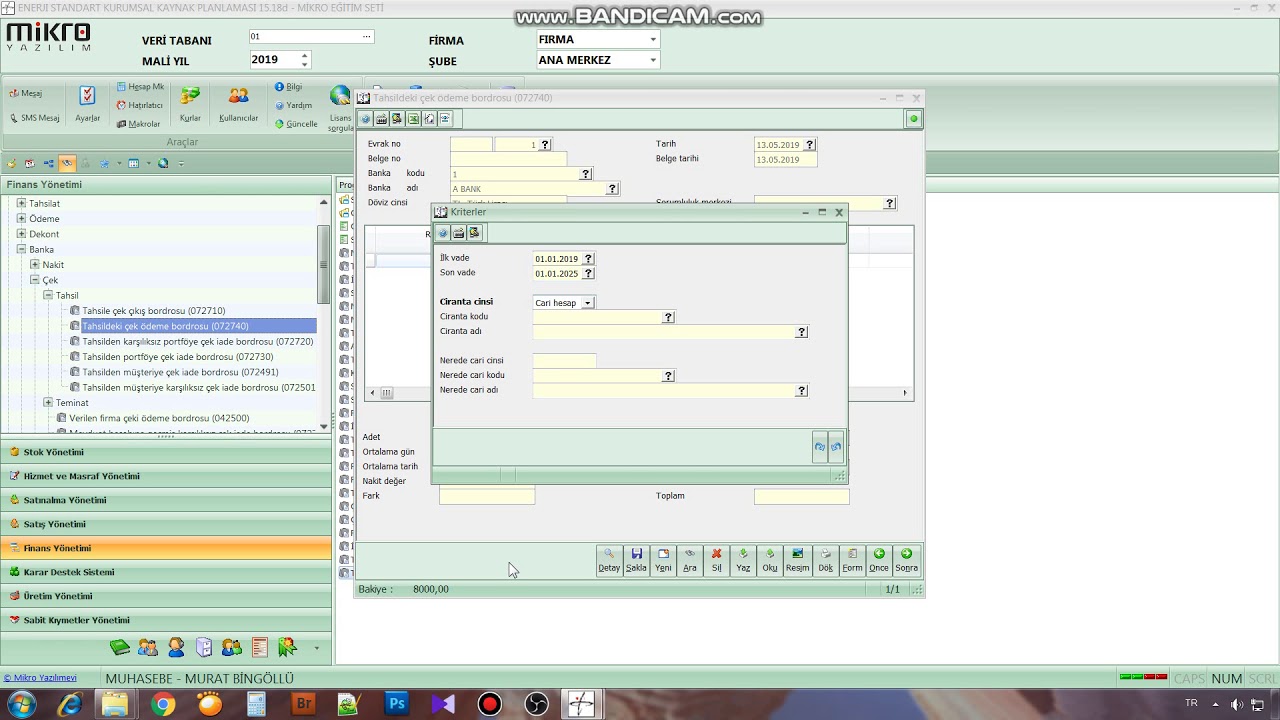Open the Nerede cari kodu lookup button
This screenshot has height=720, width=1280.
click(668, 376)
